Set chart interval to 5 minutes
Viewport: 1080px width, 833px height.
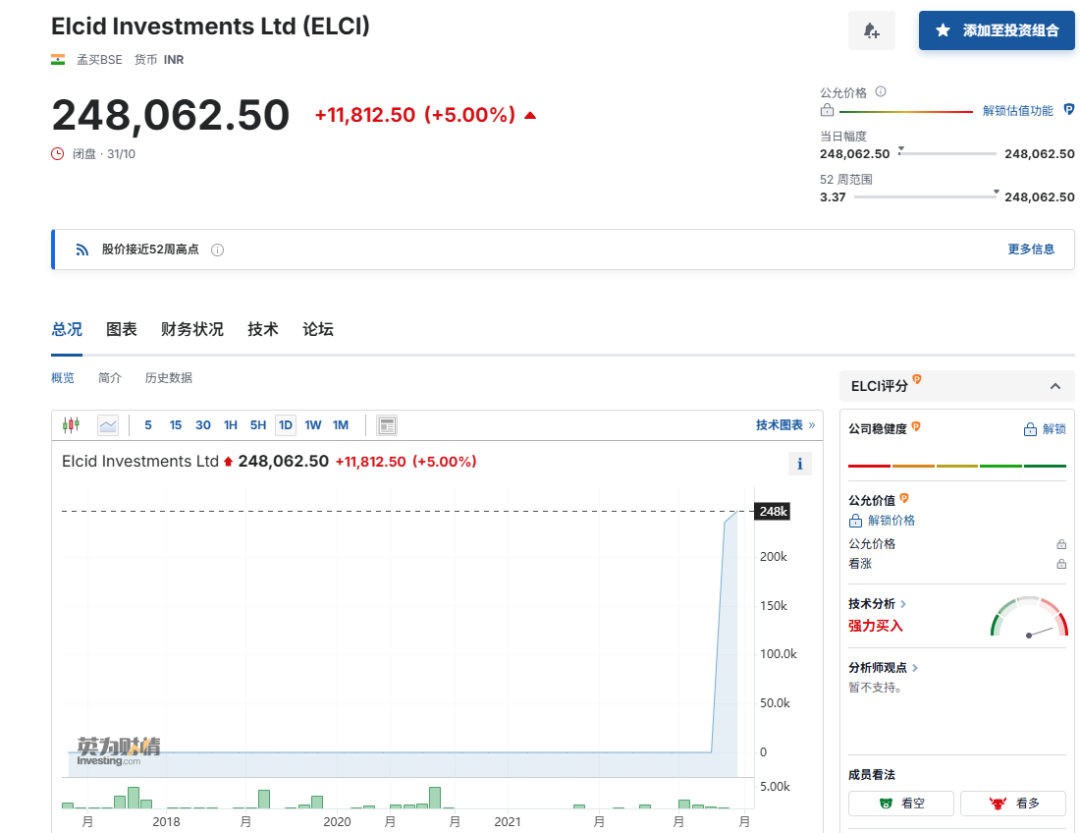point(148,425)
